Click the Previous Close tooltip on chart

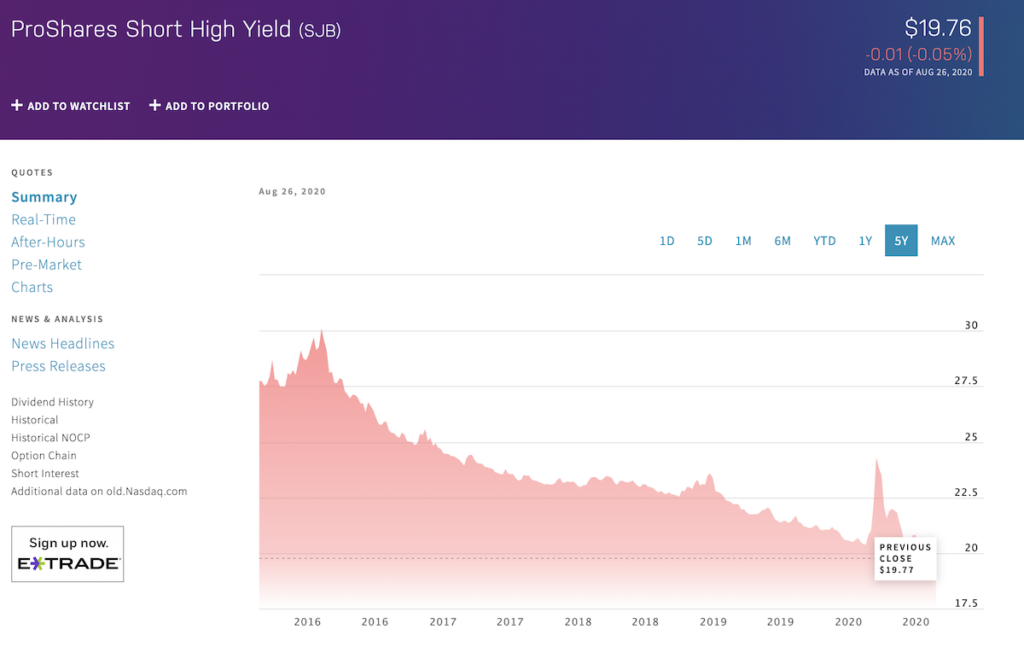tap(905, 558)
